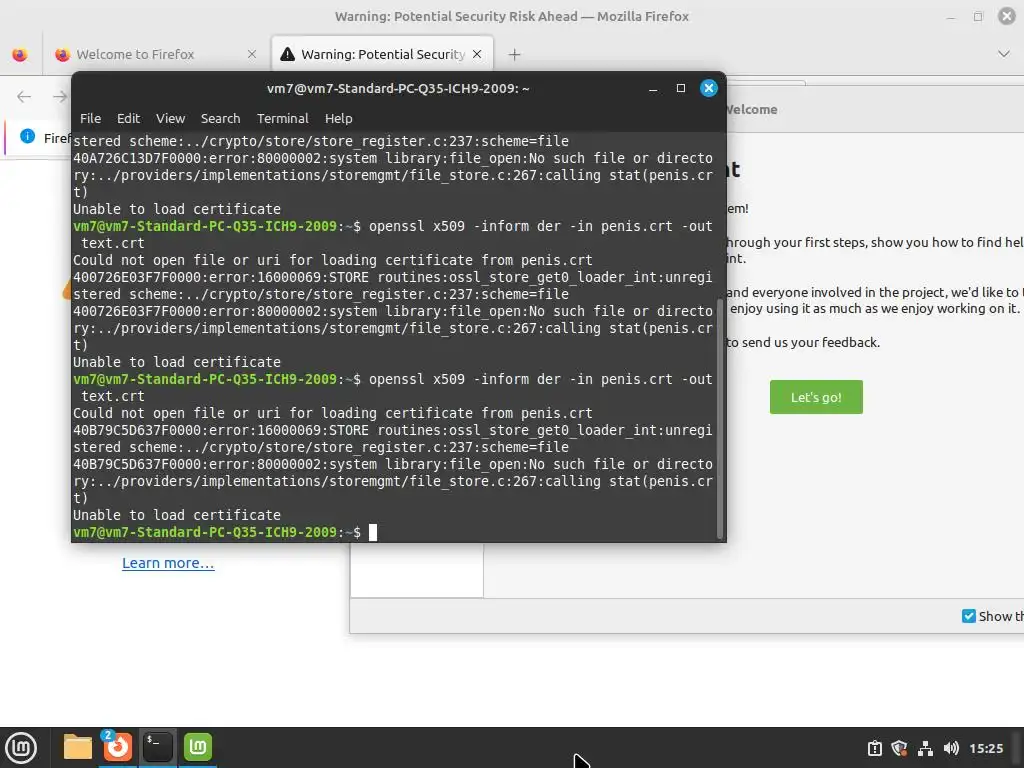Follow the Learn more… link
This screenshot has width=1024, height=768.
click(168, 563)
